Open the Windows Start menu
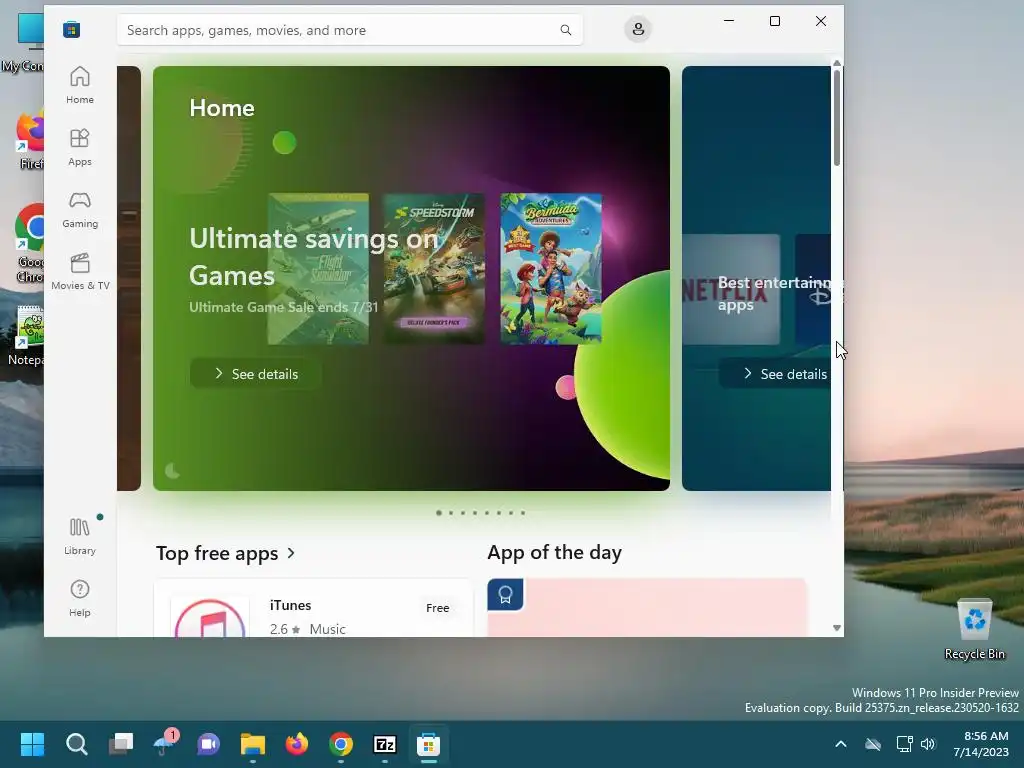This screenshot has height=768, width=1024. (32, 744)
